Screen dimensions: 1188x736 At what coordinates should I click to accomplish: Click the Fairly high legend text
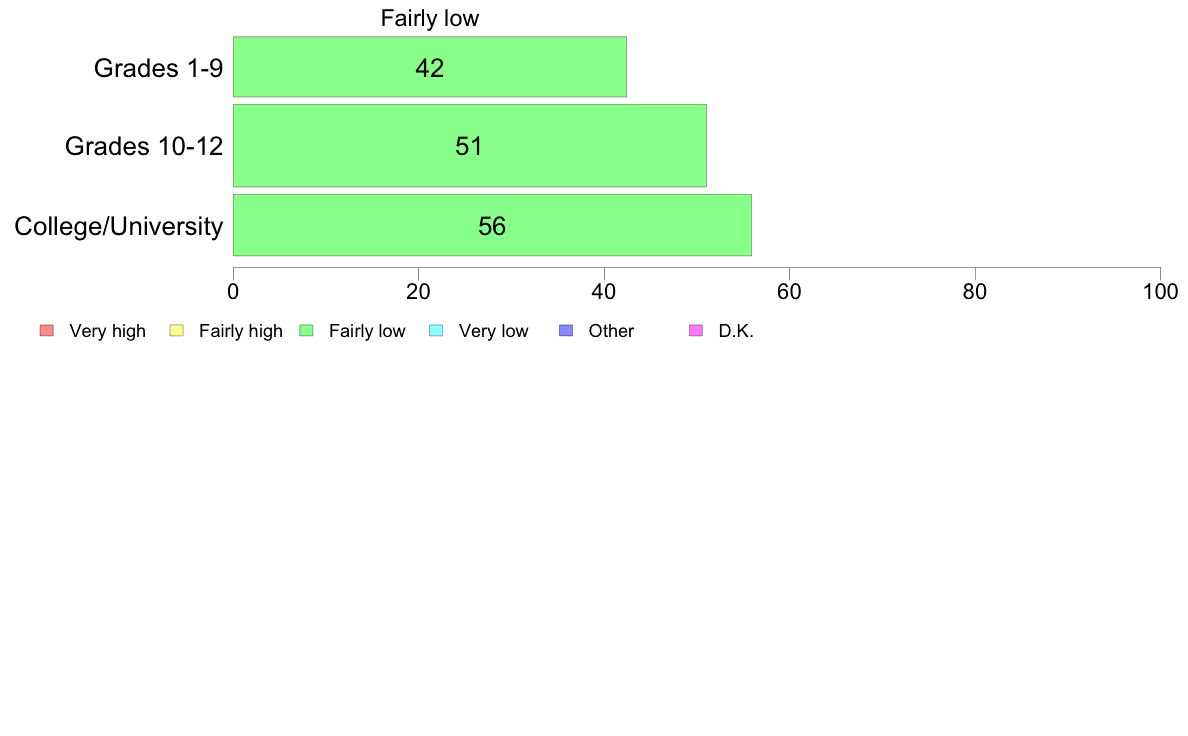(241, 331)
